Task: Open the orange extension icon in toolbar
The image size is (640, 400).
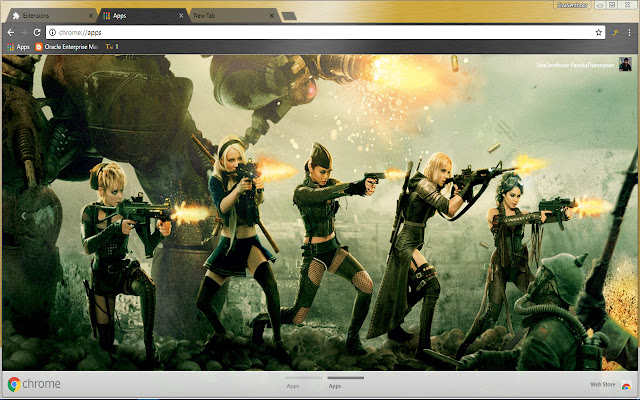Action: pos(615,32)
